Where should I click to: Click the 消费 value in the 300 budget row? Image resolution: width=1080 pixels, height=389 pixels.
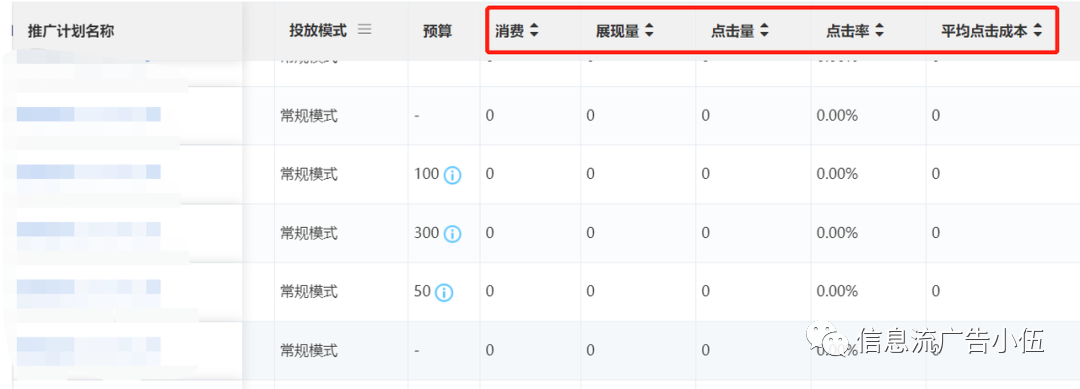pos(490,233)
